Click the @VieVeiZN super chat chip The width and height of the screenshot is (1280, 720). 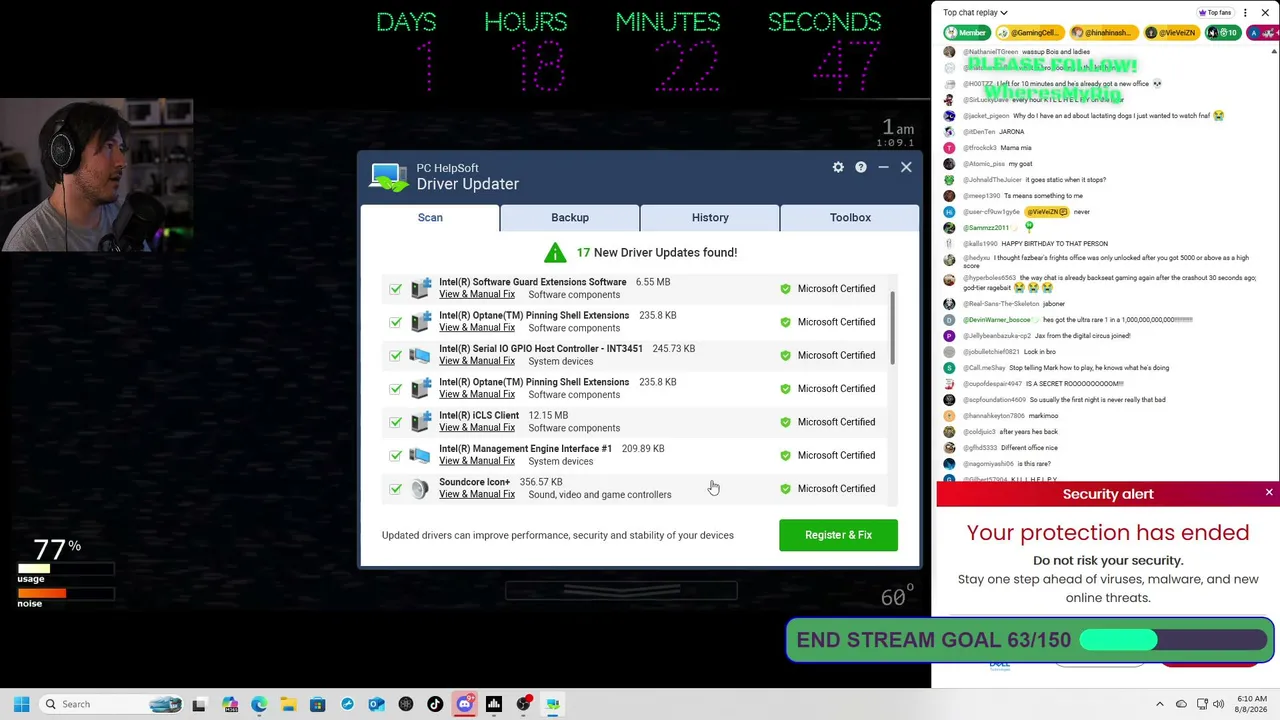1171,33
